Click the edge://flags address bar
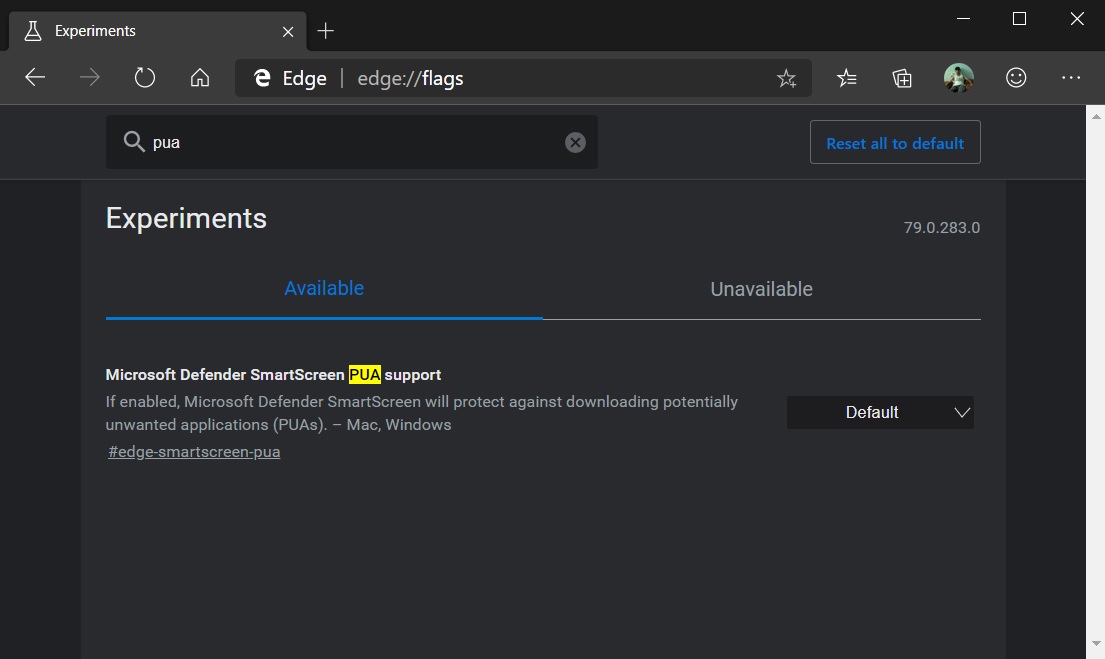This screenshot has height=659, width=1105. 523,78
